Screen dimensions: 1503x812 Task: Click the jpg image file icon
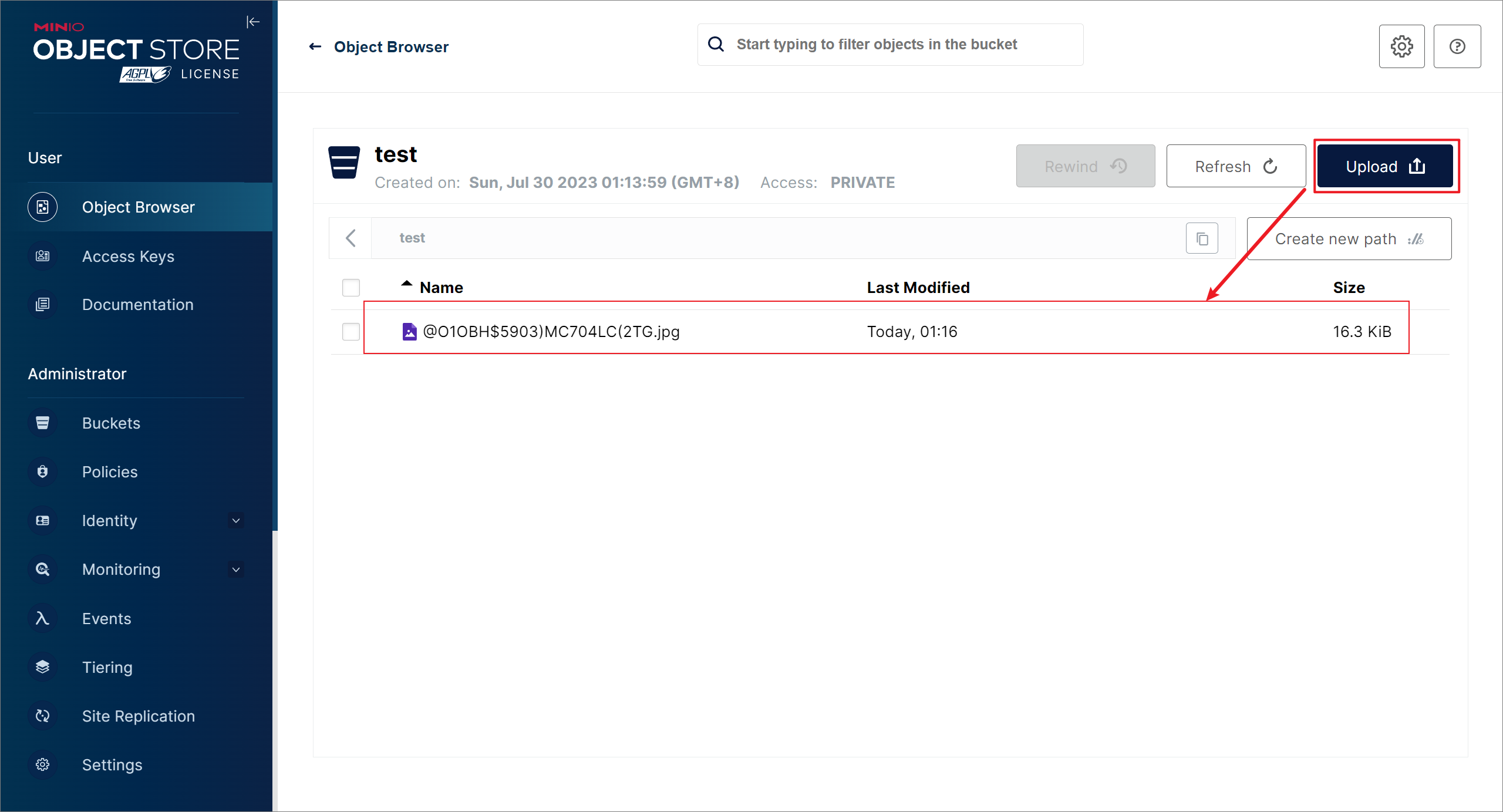point(409,332)
